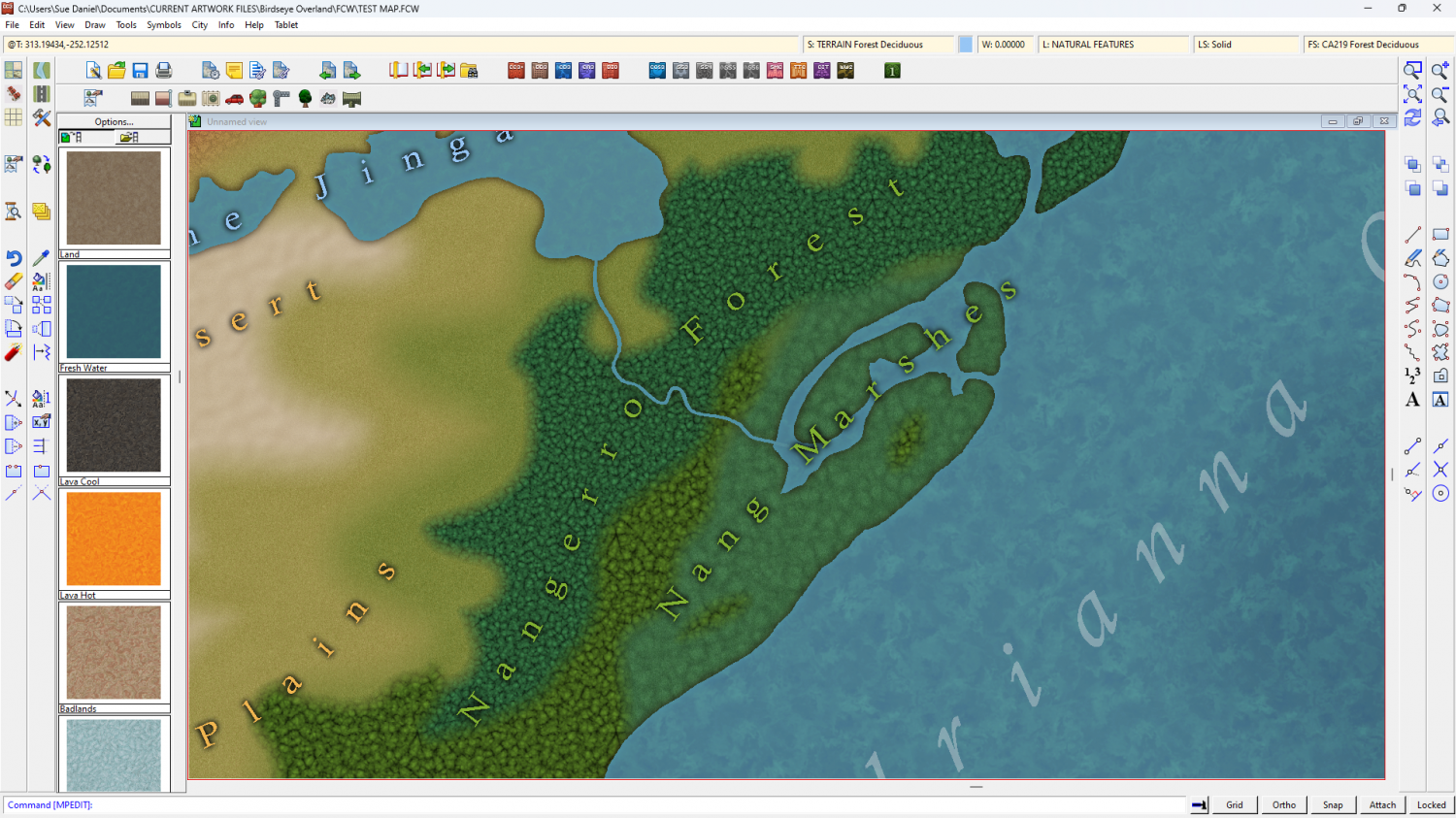The width and height of the screenshot is (1456, 818).
Task: Open the layer selector NATURAL FEATURES
Action: point(1113,45)
